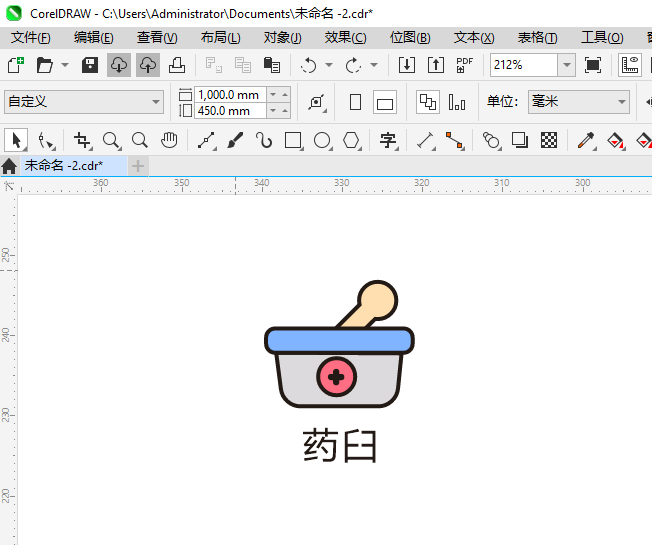
Task: Open the 效果(C) menu
Action: point(346,38)
